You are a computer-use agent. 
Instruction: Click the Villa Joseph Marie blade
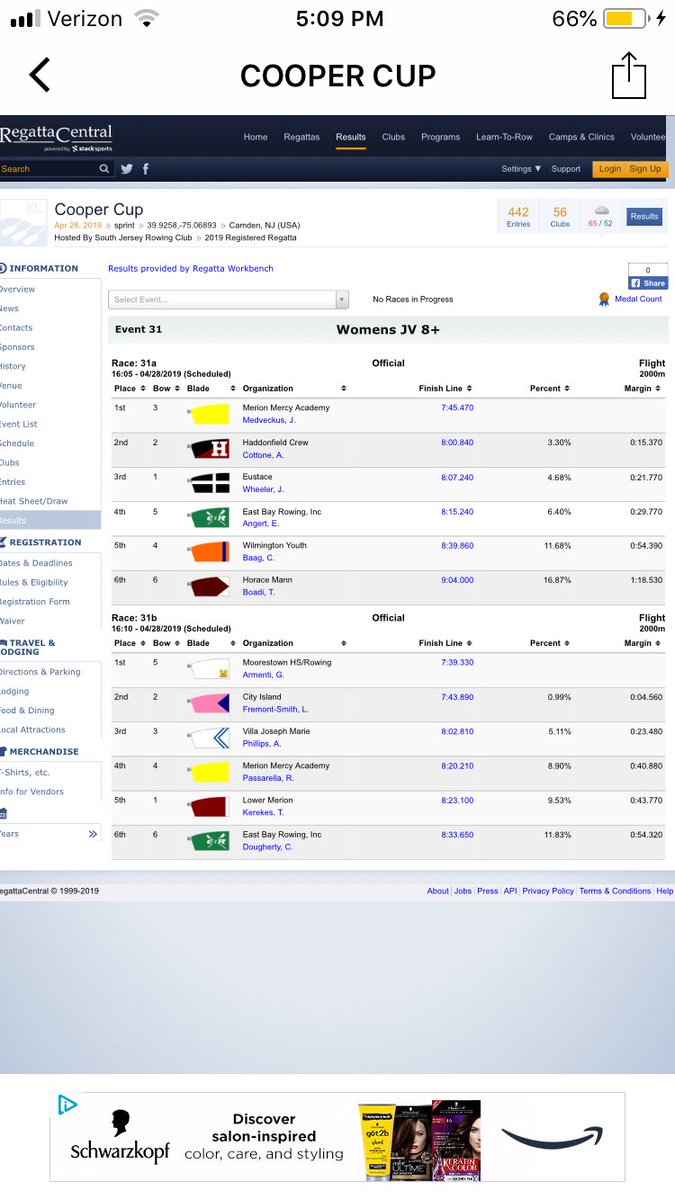coord(208,738)
